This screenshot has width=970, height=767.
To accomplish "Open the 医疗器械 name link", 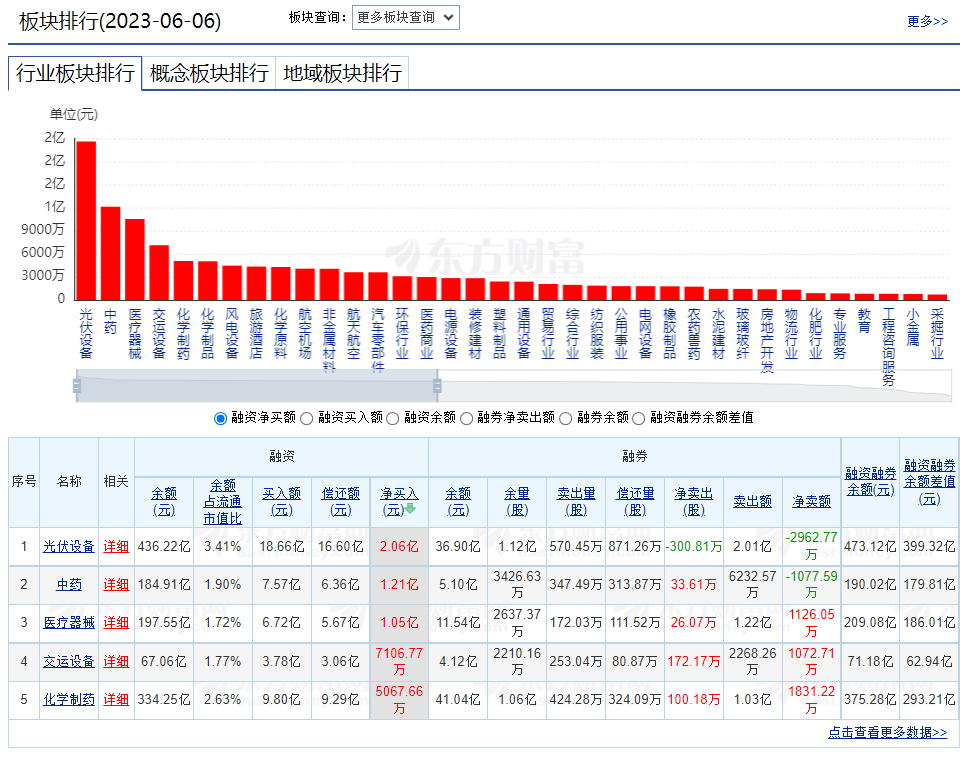I will tap(69, 623).
